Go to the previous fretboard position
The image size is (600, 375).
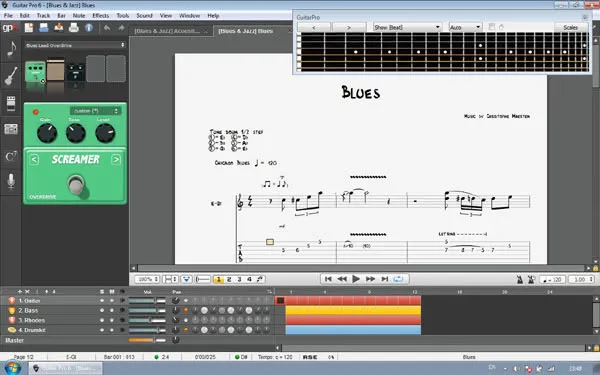(x=314, y=27)
